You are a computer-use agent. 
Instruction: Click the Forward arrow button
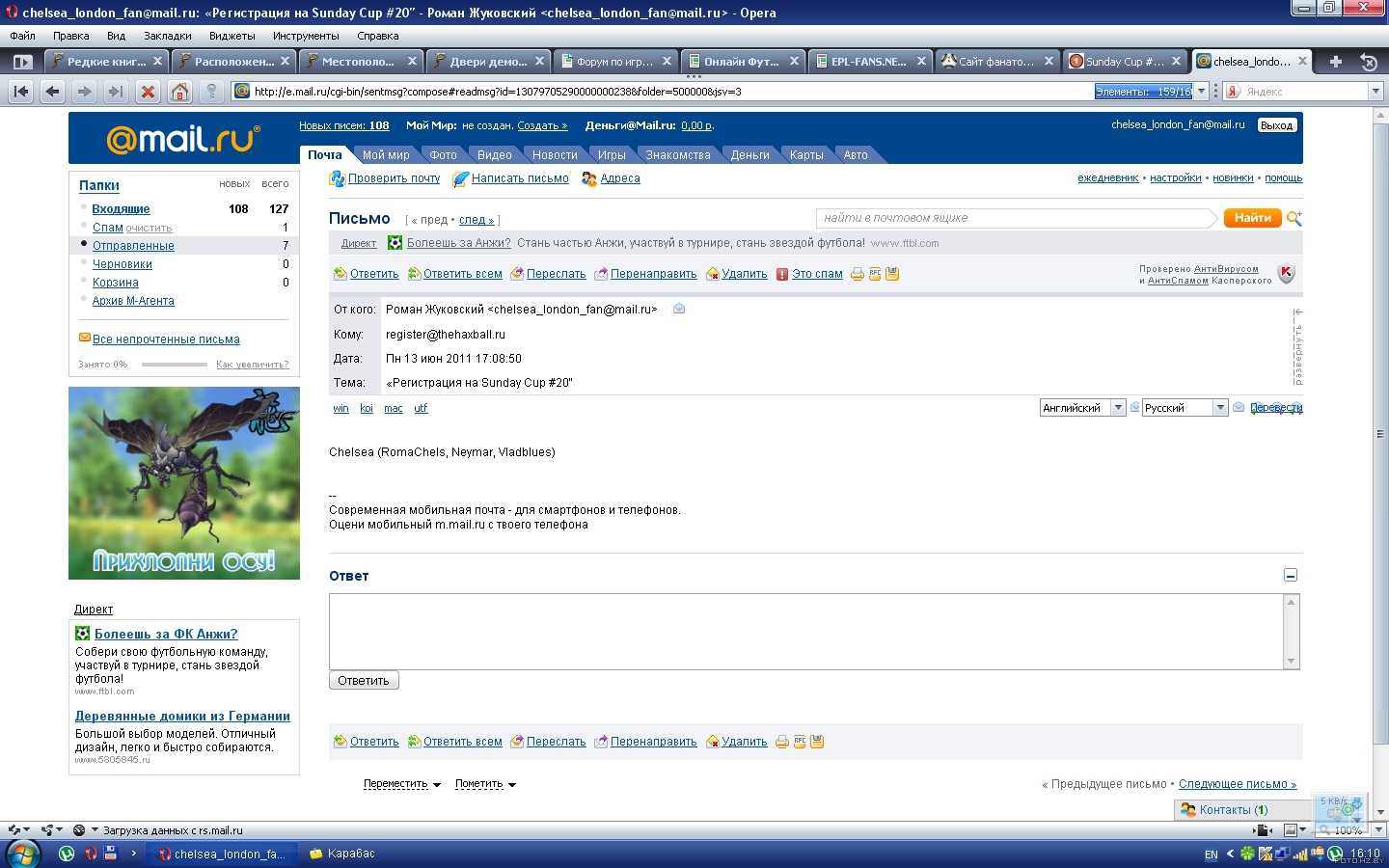pos(85,92)
